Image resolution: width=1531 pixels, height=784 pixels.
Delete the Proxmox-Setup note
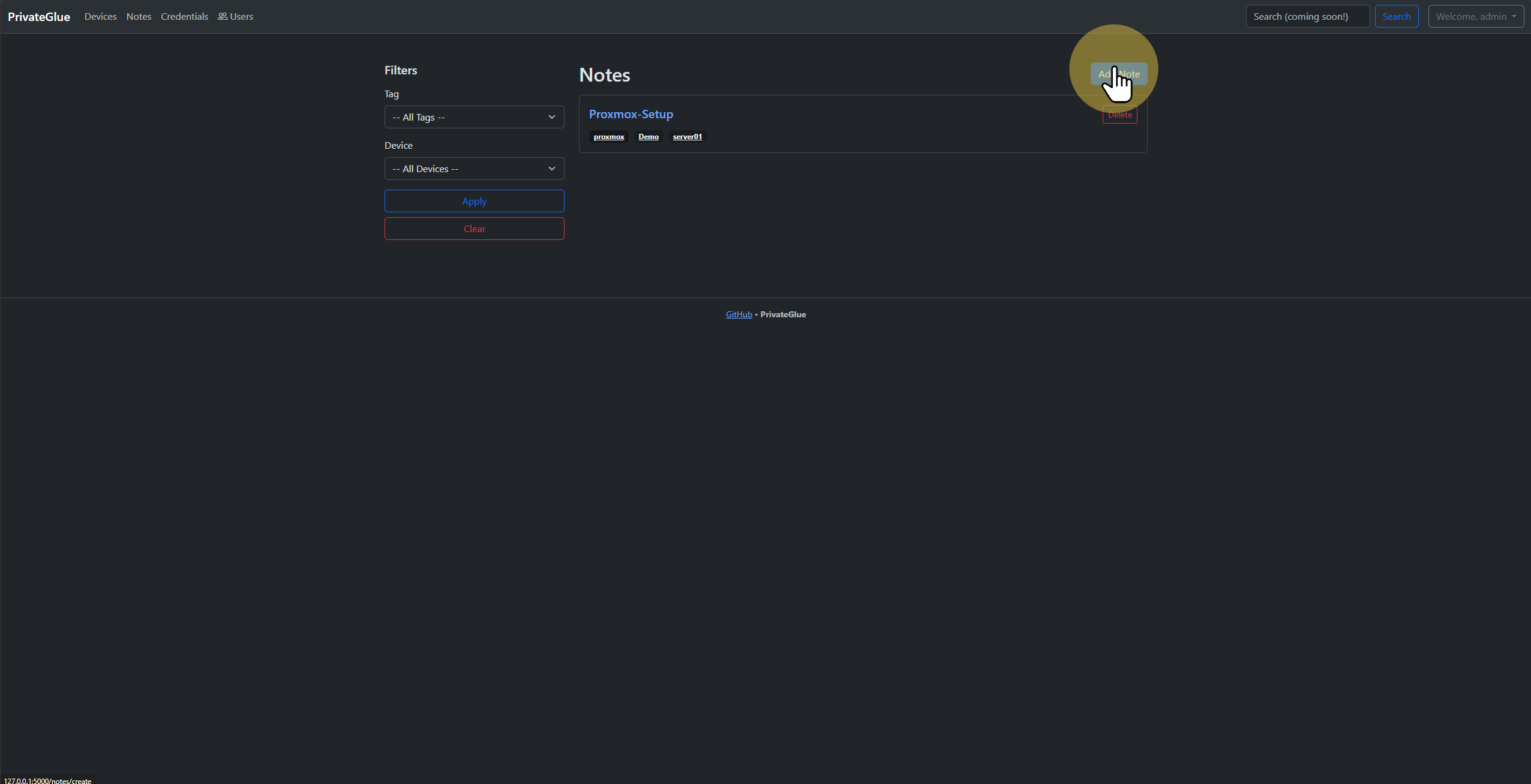(1119, 115)
